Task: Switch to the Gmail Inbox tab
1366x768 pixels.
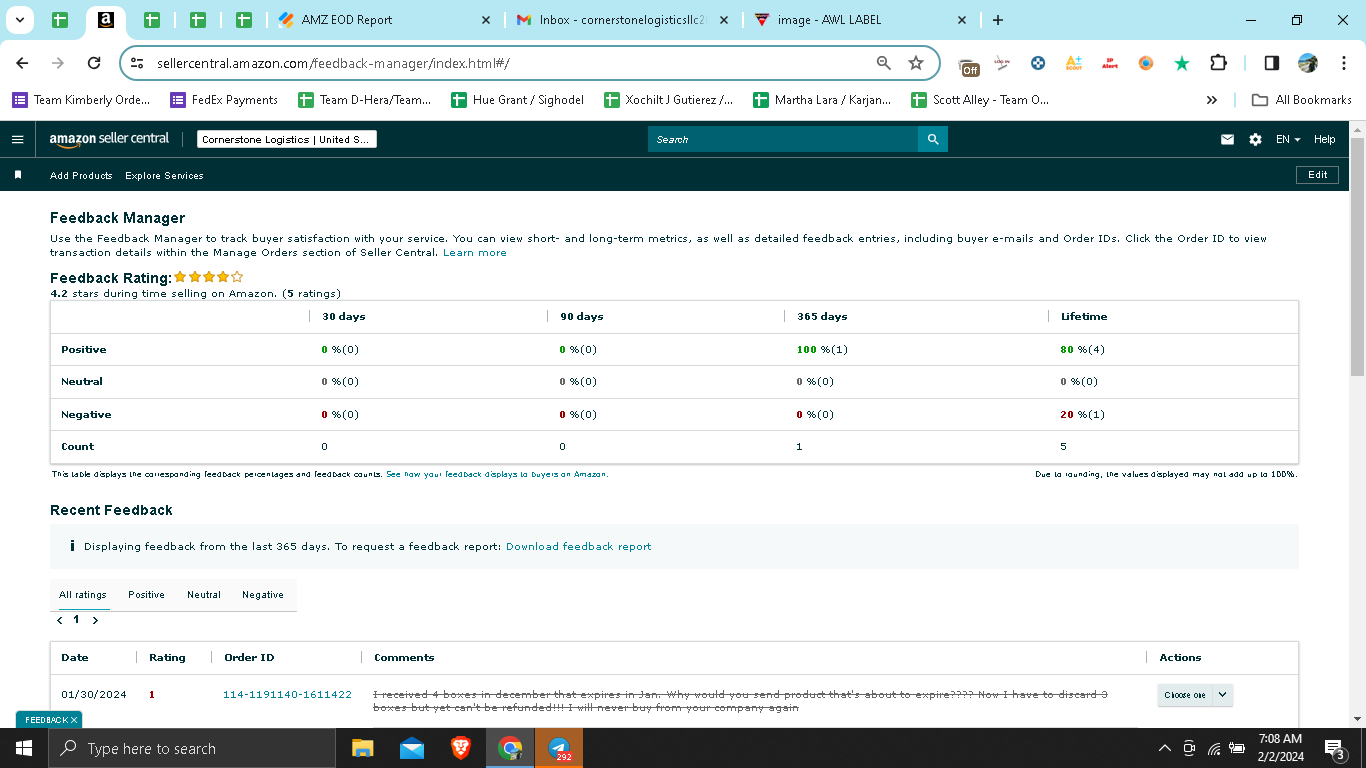Action: (x=620, y=20)
